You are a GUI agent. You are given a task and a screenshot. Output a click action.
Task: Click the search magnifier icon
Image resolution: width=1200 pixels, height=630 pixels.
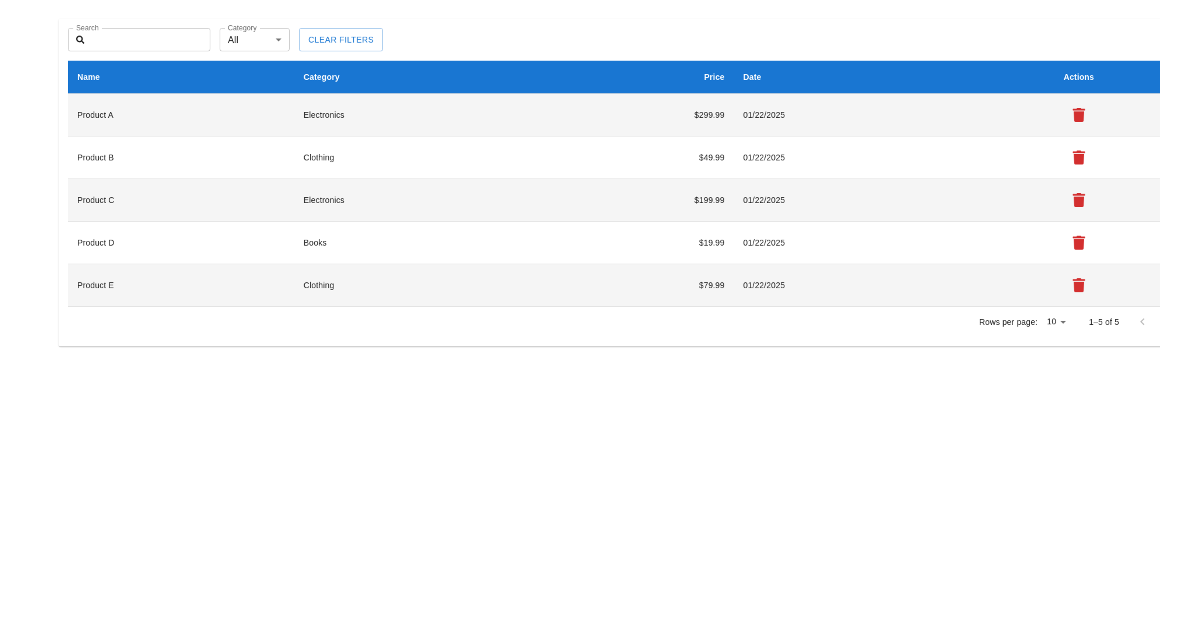click(x=80, y=39)
